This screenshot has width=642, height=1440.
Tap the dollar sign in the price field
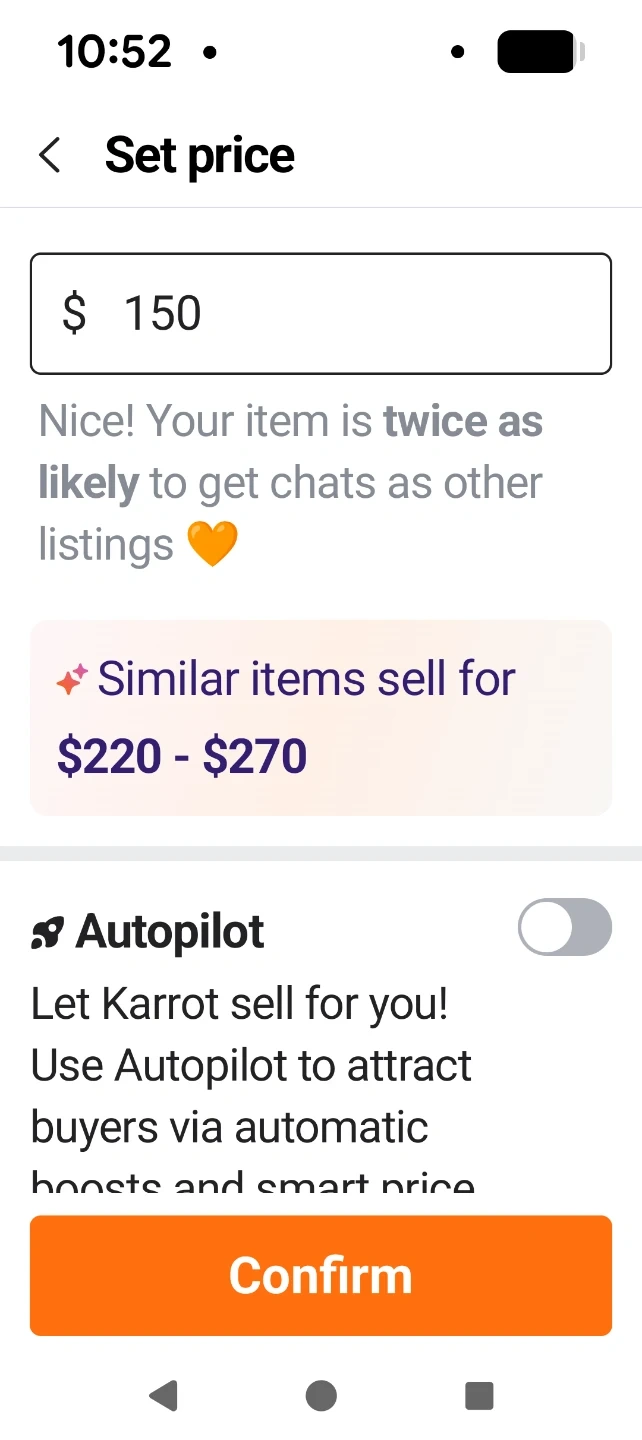[x=74, y=313]
